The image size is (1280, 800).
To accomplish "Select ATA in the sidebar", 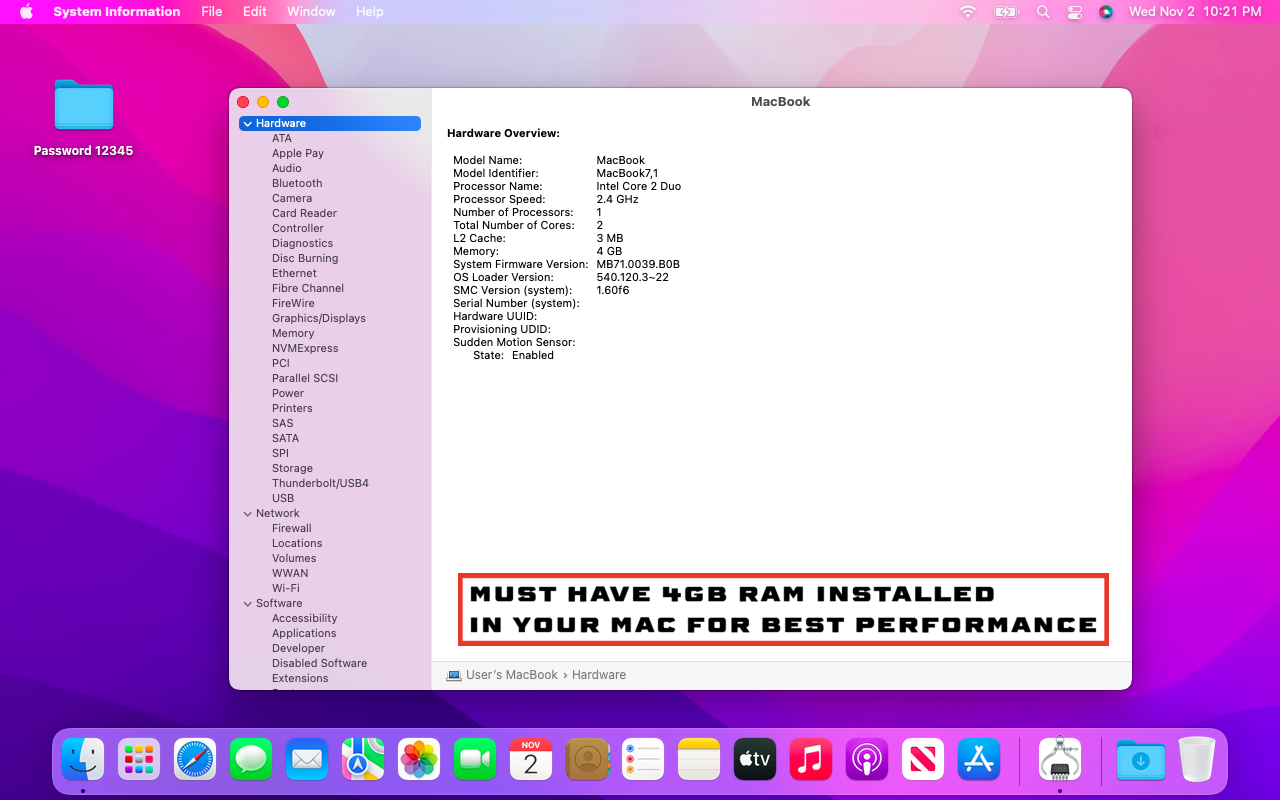I will 282,139.
